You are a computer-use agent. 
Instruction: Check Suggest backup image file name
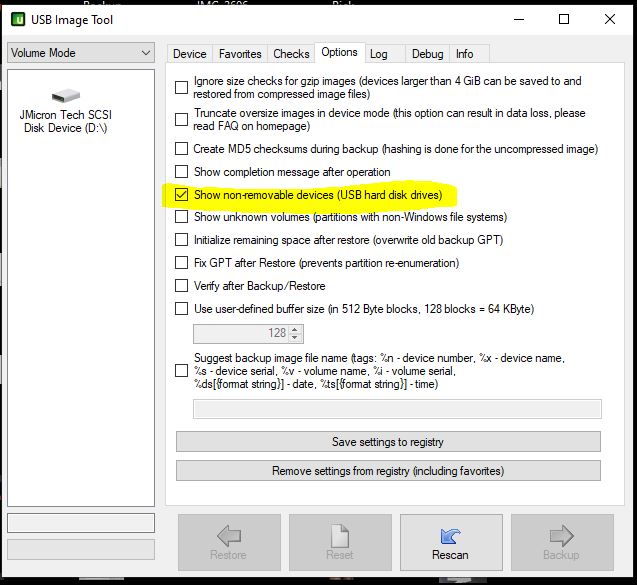click(181, 370)
